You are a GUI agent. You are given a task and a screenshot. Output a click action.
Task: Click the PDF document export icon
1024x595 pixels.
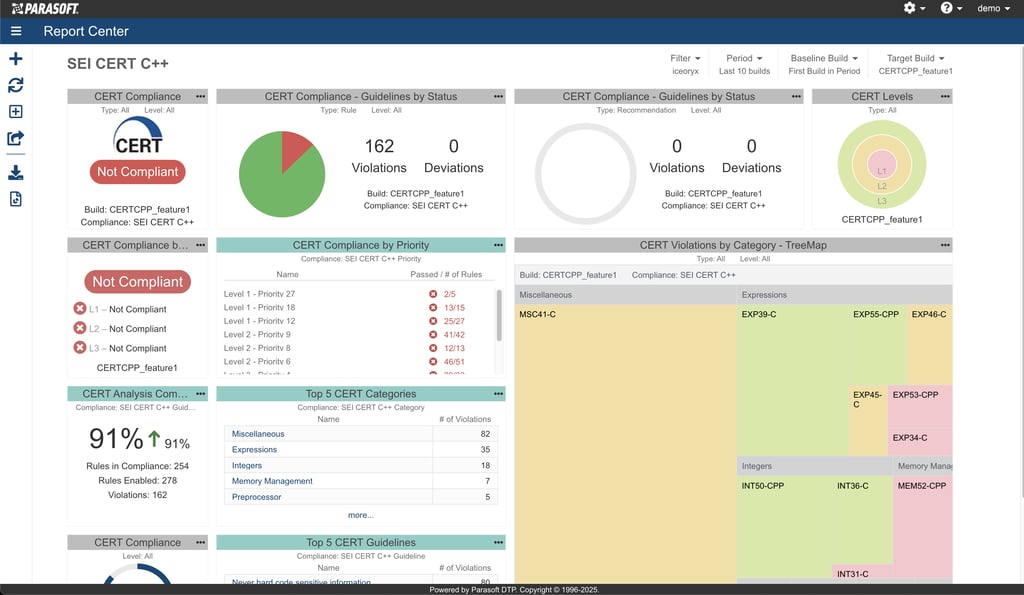(16, 199)
